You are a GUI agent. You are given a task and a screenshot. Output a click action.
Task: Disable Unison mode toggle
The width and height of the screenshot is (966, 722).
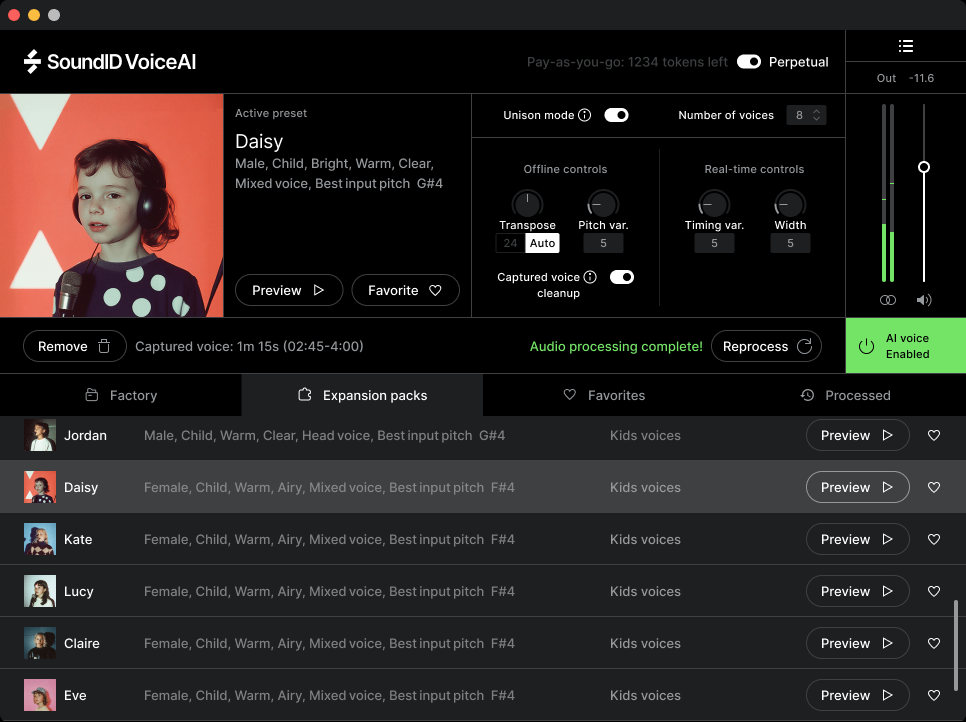[x=616, y=115]
